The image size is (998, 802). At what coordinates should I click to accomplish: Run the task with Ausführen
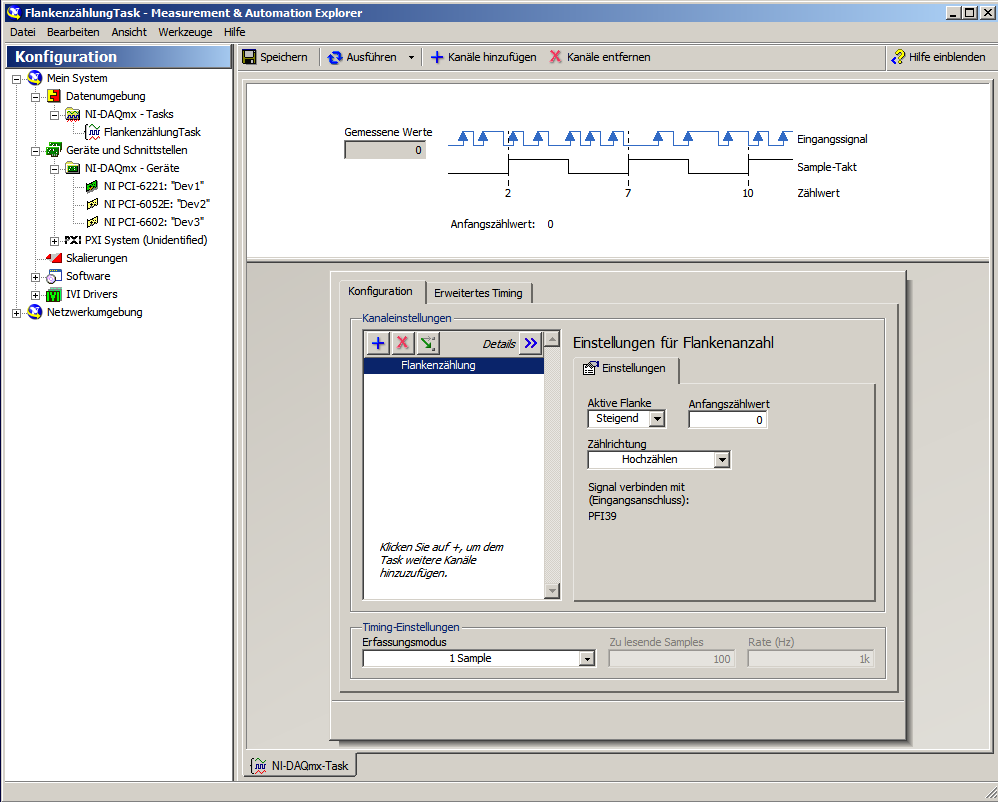click(x=362, y=57)
